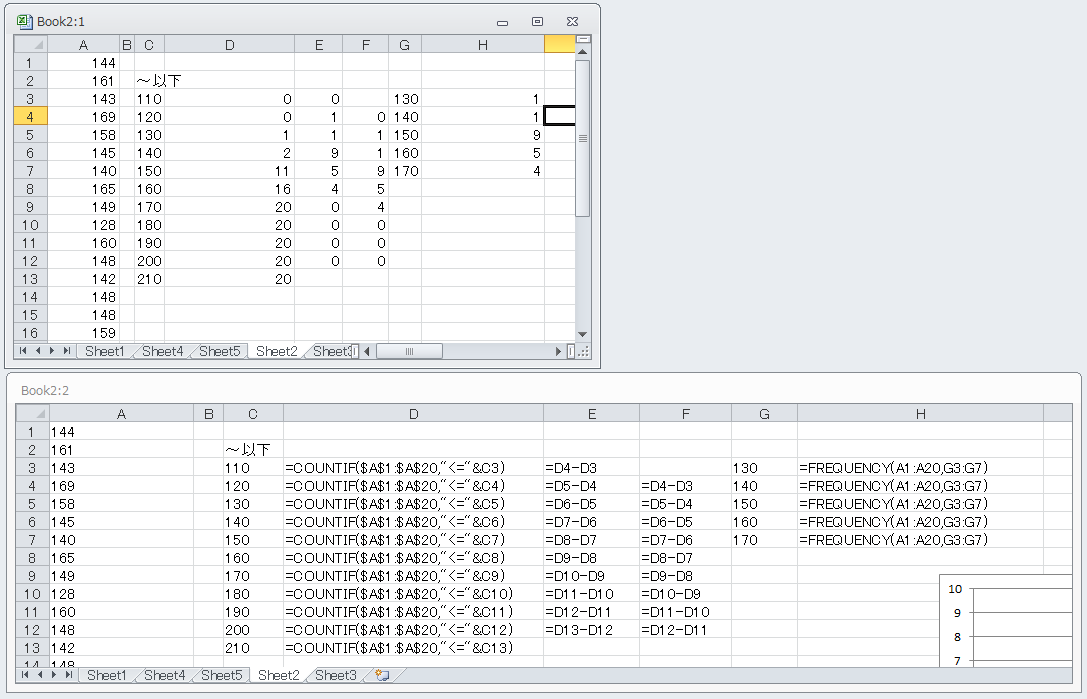The image size is (1087, 699).
Task: Show next sheet tab in Book2:2 window
Action: click(x=54, y=676)
